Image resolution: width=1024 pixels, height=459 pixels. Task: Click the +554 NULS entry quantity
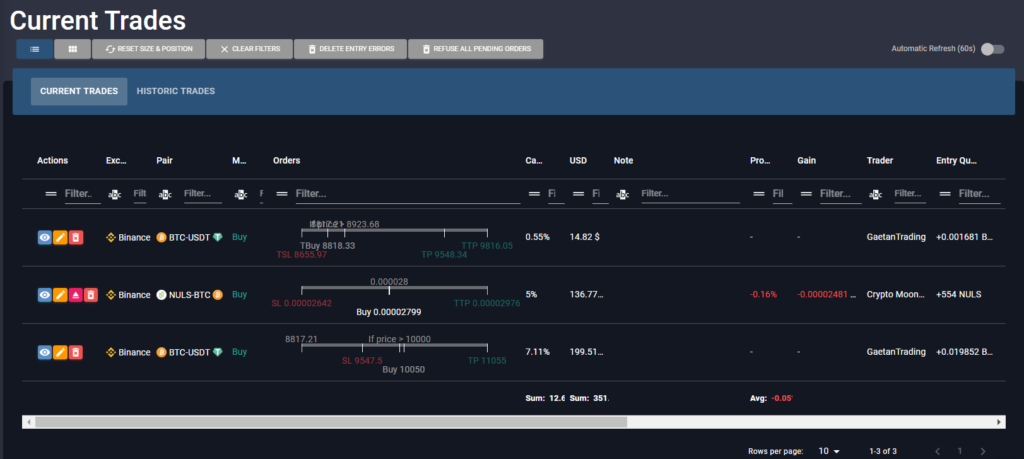pos(958,295)
